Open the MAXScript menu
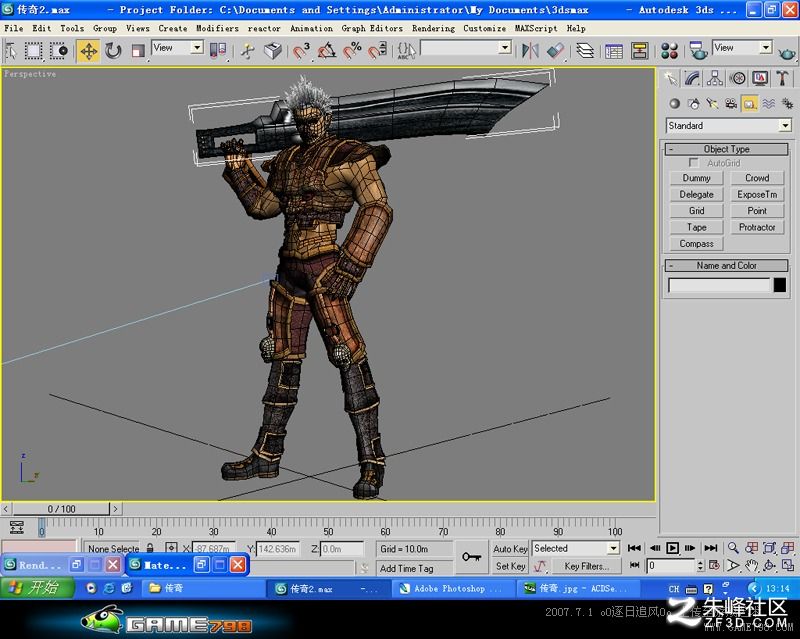Screen dimensions: 800x639 pos(536,28)
